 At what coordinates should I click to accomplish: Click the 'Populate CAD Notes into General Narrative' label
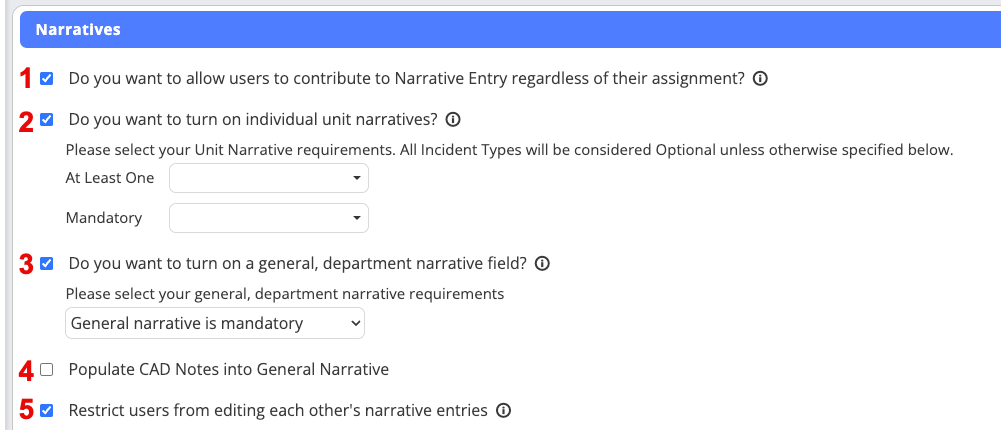[x=228, y=370]
